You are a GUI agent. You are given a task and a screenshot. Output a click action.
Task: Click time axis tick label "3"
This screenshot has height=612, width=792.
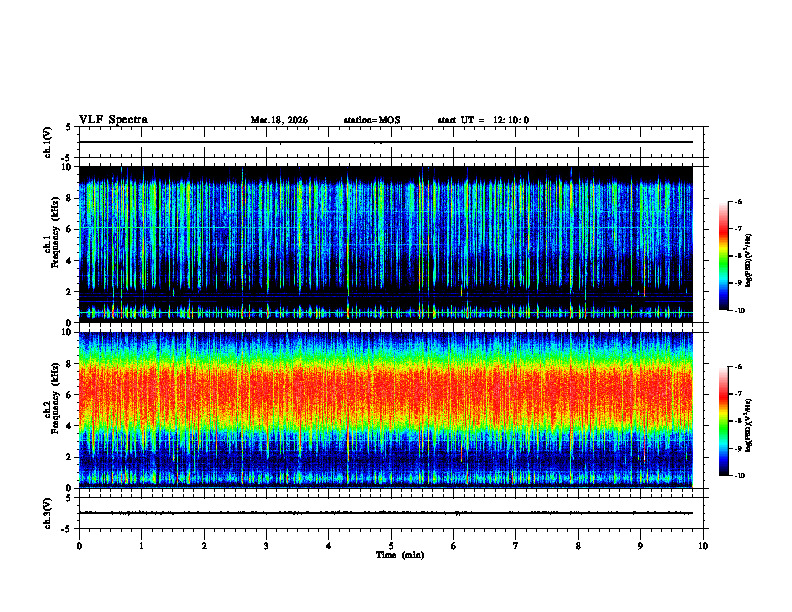(x=266, y=546)
